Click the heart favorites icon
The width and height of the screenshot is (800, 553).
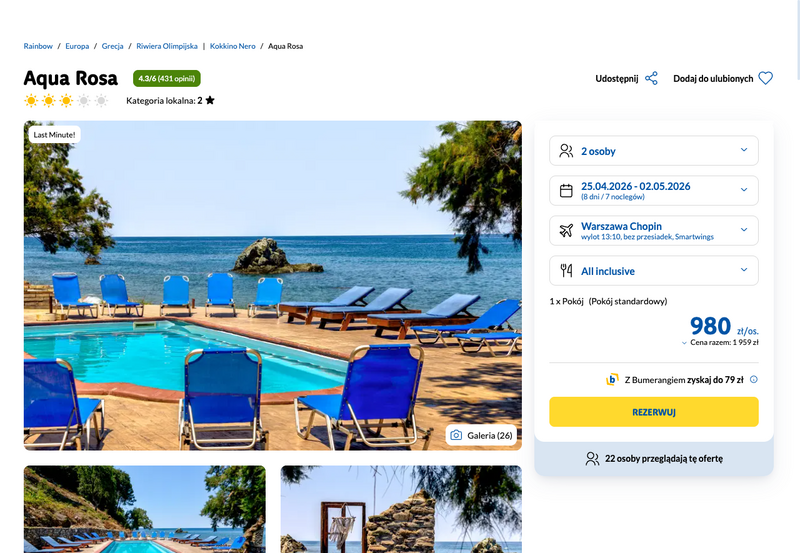(x=765, y=78)
